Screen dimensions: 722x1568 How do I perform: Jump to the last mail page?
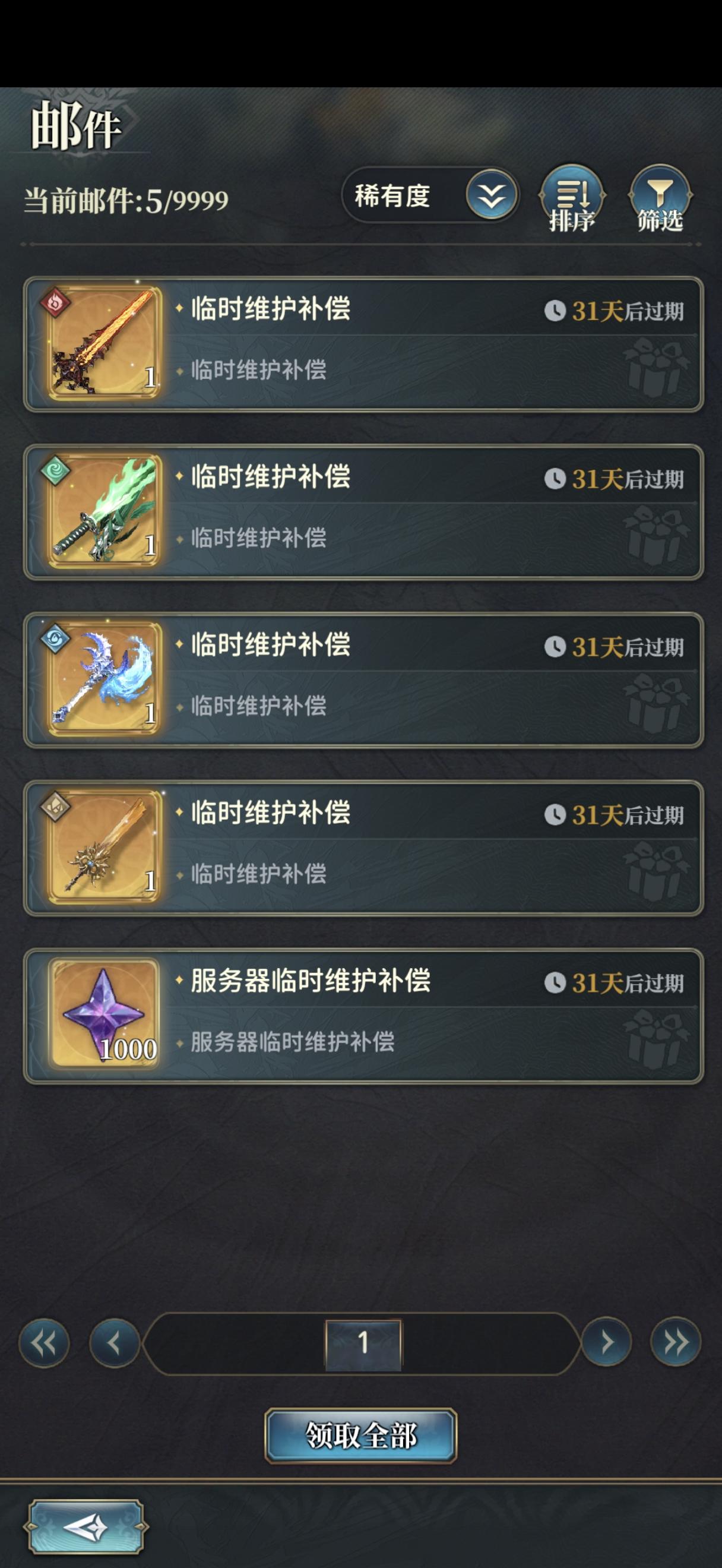676,1342
